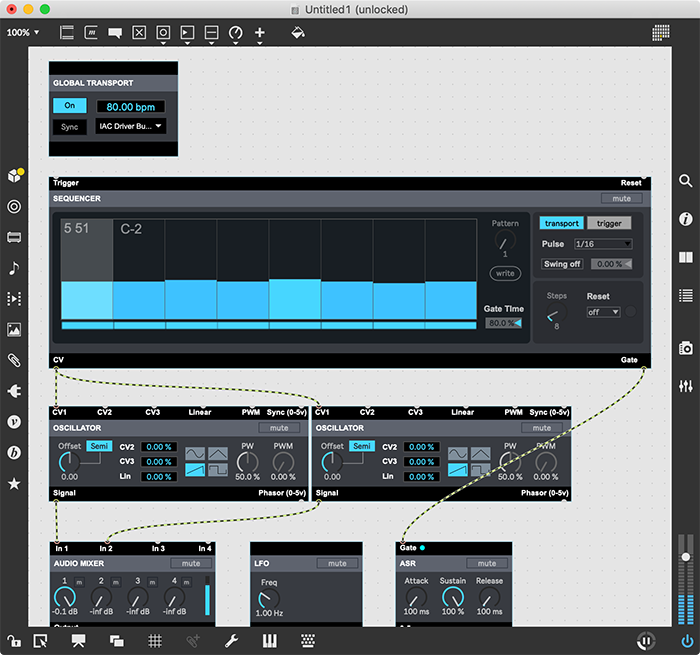Open the zoom 100% dropdown
The height and width of the screenshot is (655, 700).
tap(23, 33)
